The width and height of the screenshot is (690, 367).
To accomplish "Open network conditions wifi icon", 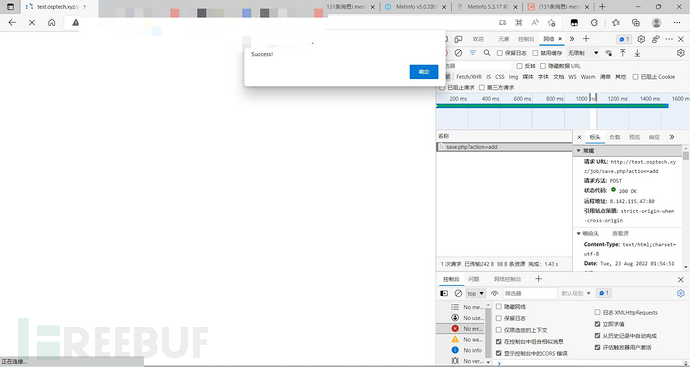I will click(x=609, y=53).
